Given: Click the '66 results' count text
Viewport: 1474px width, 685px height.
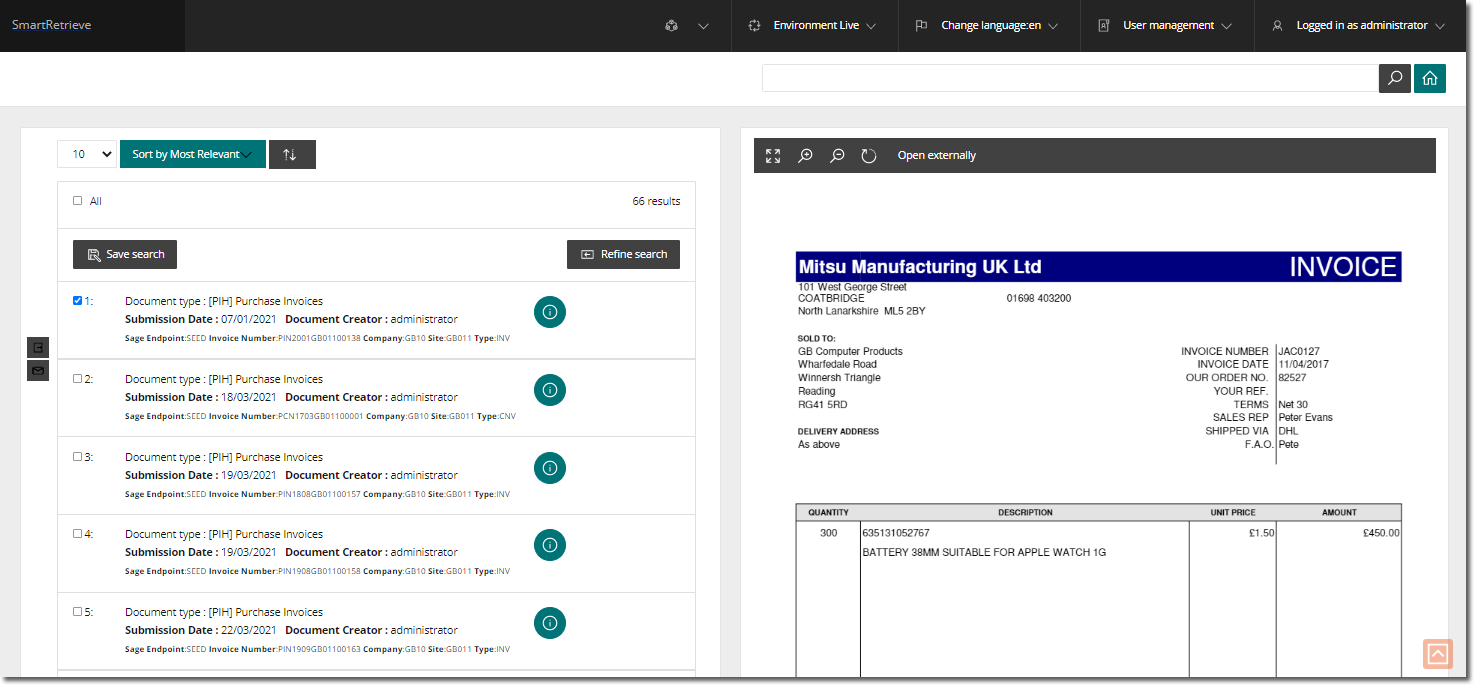Looking at the screenshot, I should [656, 201].
